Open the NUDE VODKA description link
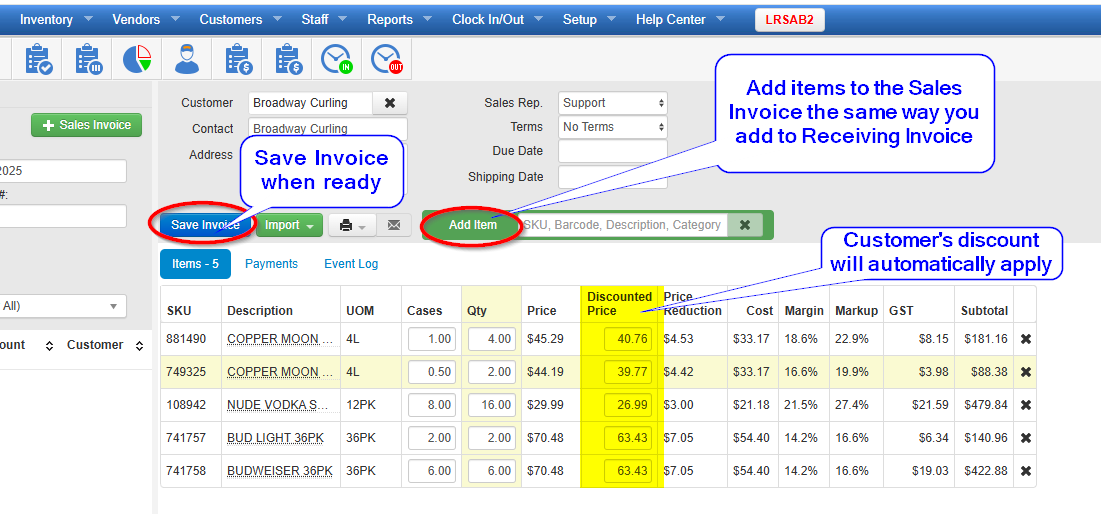Screen dimensions: 1101x514 (278, 405)
